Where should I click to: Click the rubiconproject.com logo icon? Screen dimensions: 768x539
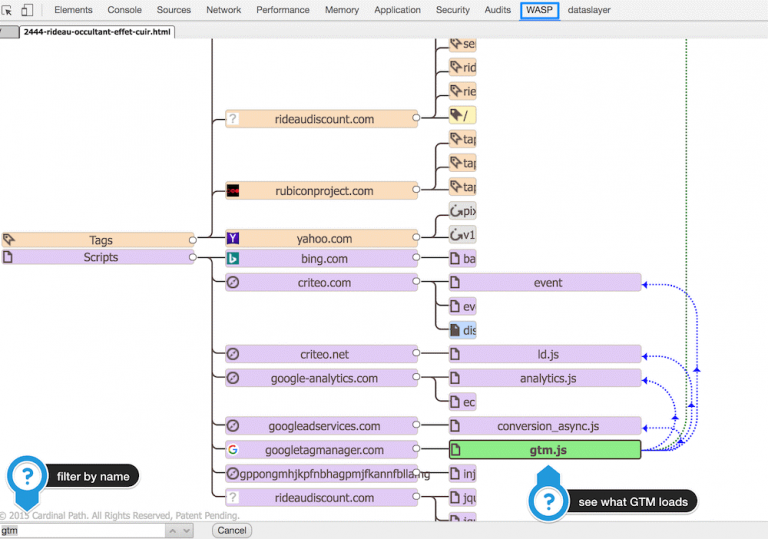pos(233,191)
